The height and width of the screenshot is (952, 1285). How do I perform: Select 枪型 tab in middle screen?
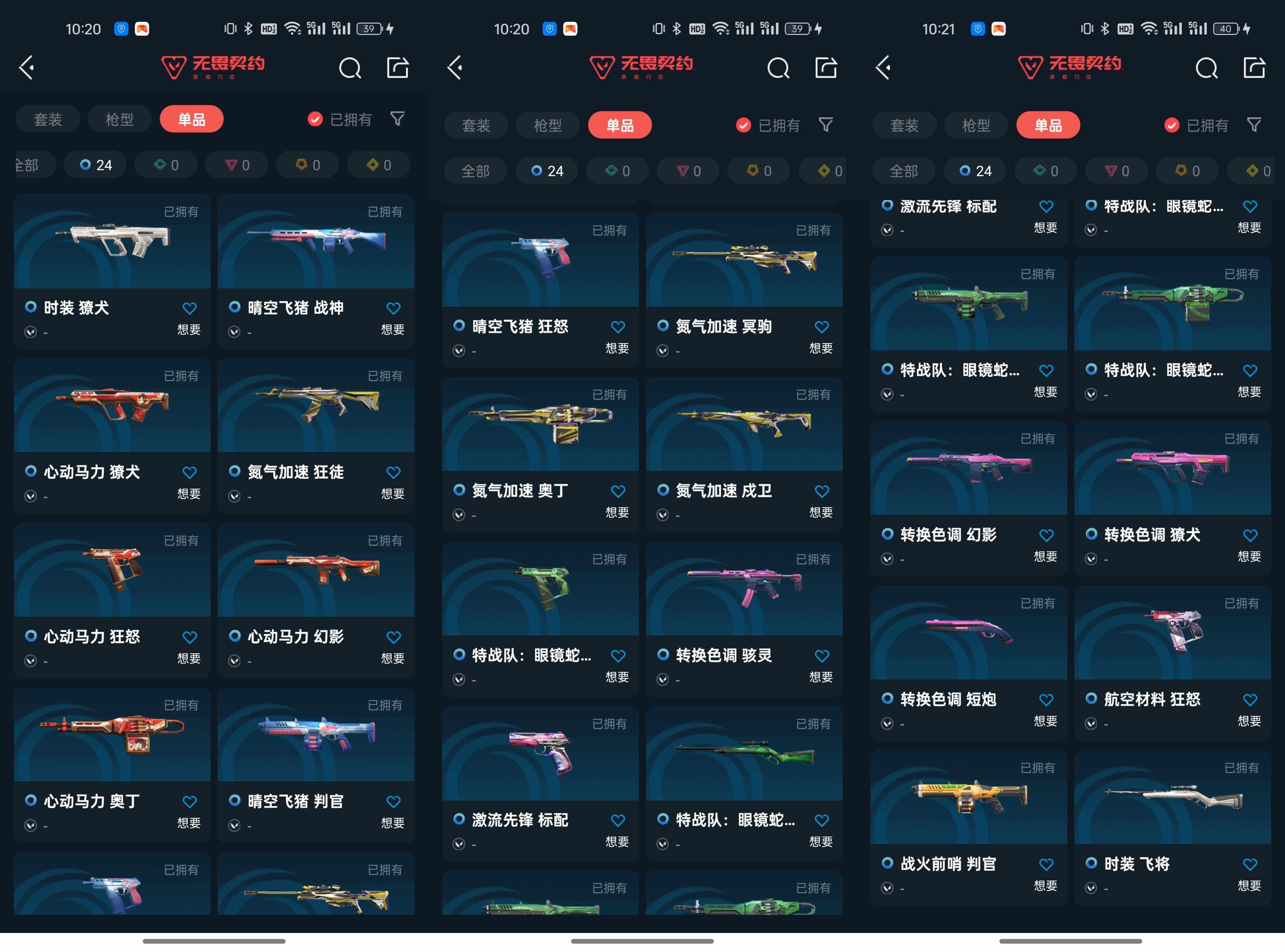click(x=547, y=125)
